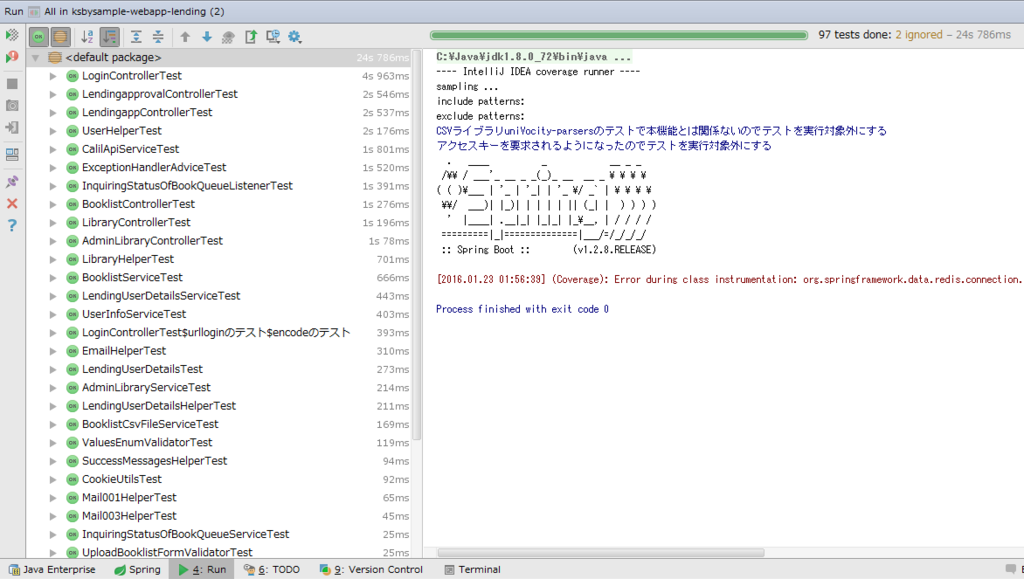Click Collapse All icon in test toolbar
The width and height of the screenshot is (1024, 579).
(158, 37)
